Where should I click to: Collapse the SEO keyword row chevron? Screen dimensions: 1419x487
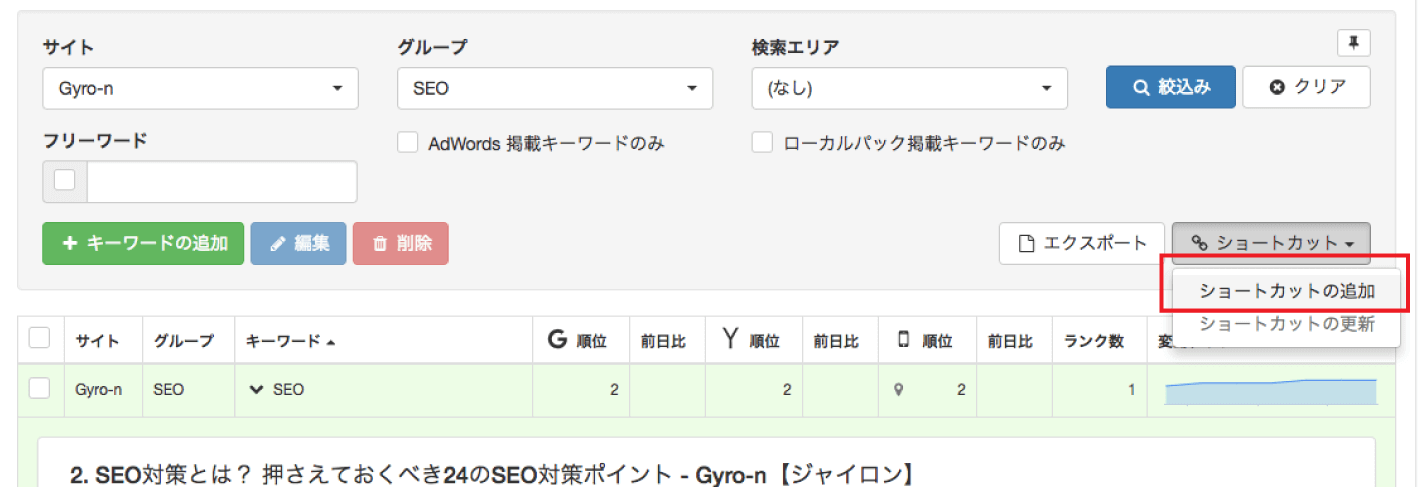[x=256, y=390]
